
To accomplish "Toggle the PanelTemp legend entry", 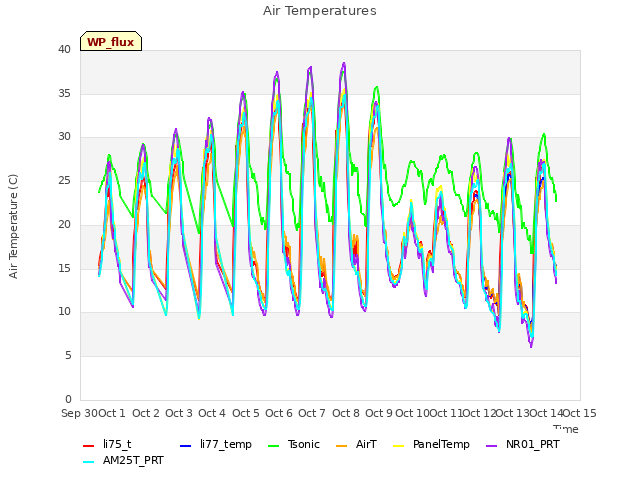I will (x=431, y=444).
